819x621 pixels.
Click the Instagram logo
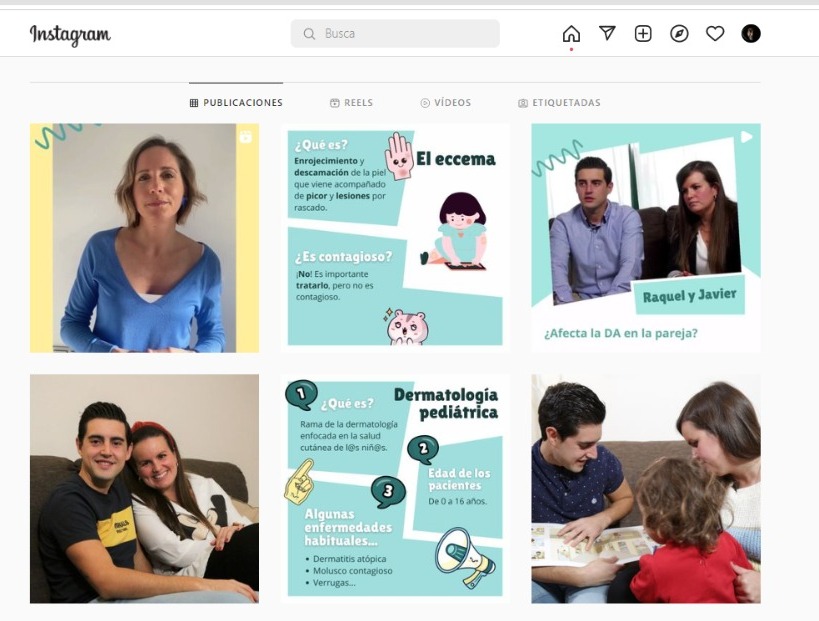pos(70,35)
